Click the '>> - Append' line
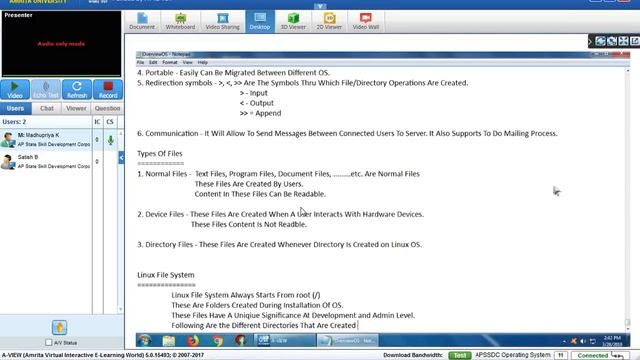The width and height of the screenshot is (640, 360). click(x=260, y=113)
